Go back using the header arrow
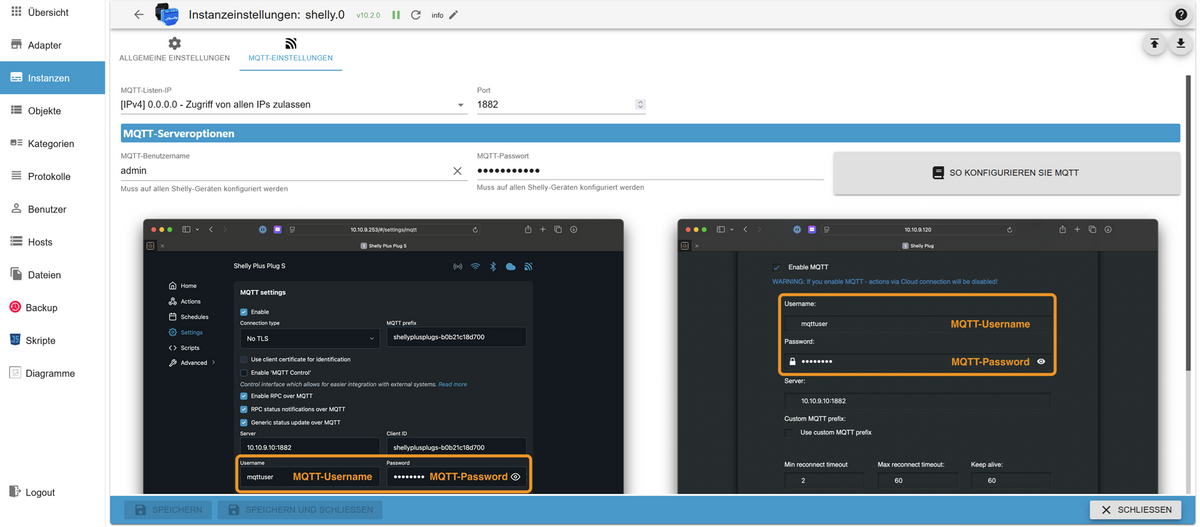This screenshot has width=1200, height=527. click(139, 15)
